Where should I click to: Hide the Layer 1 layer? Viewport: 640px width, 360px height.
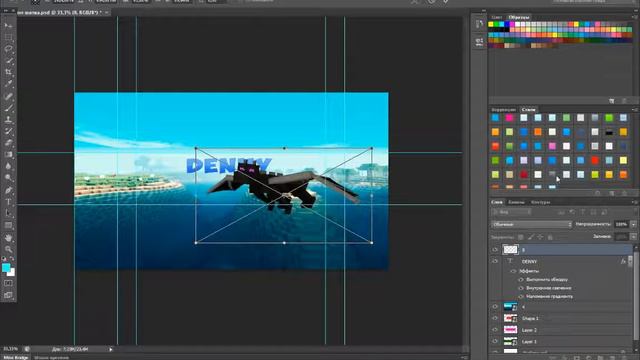coord(495,341)
